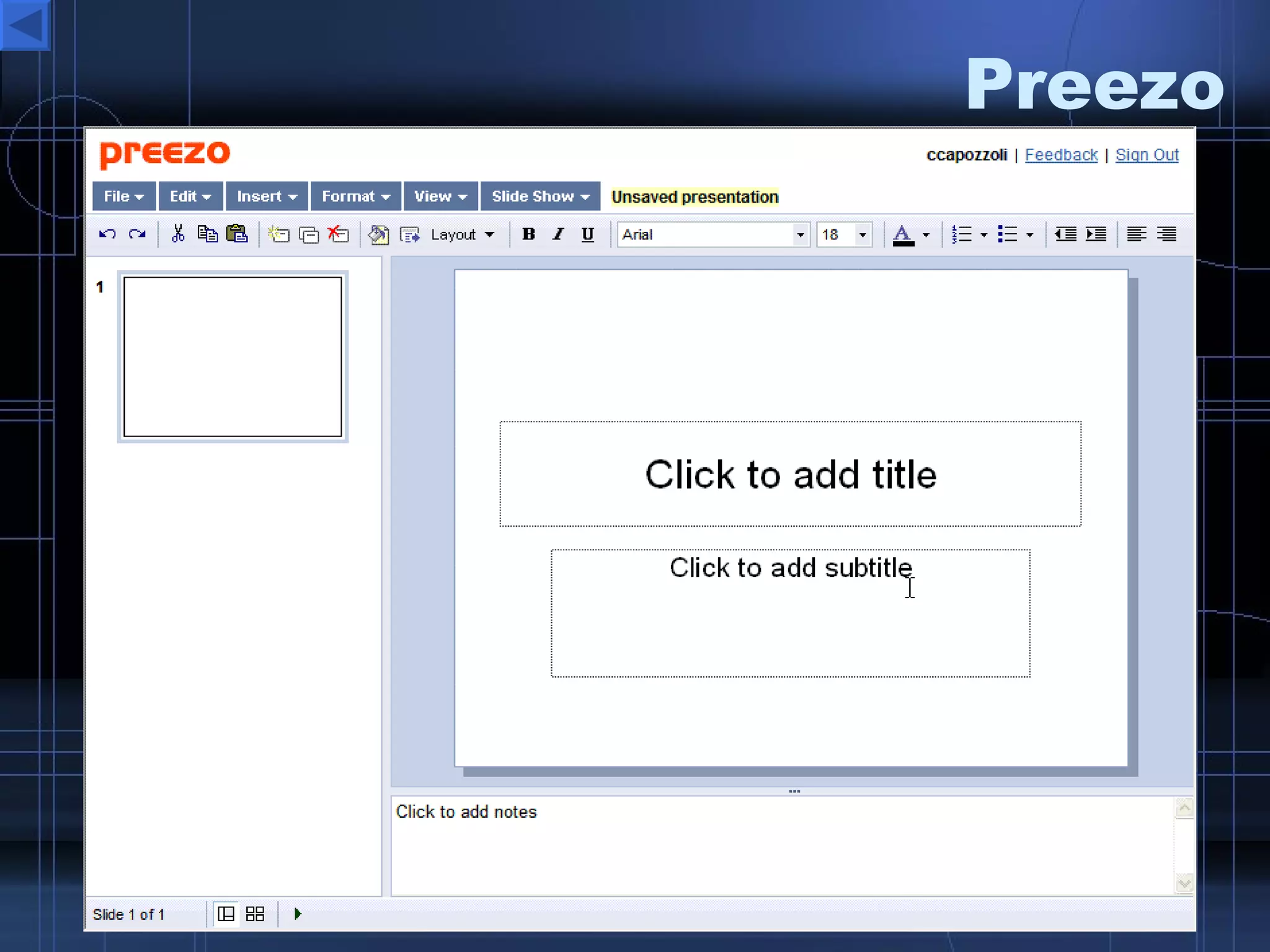Toggle Bold formatting
Screen dimensions: 1270x952
(528, 234)
